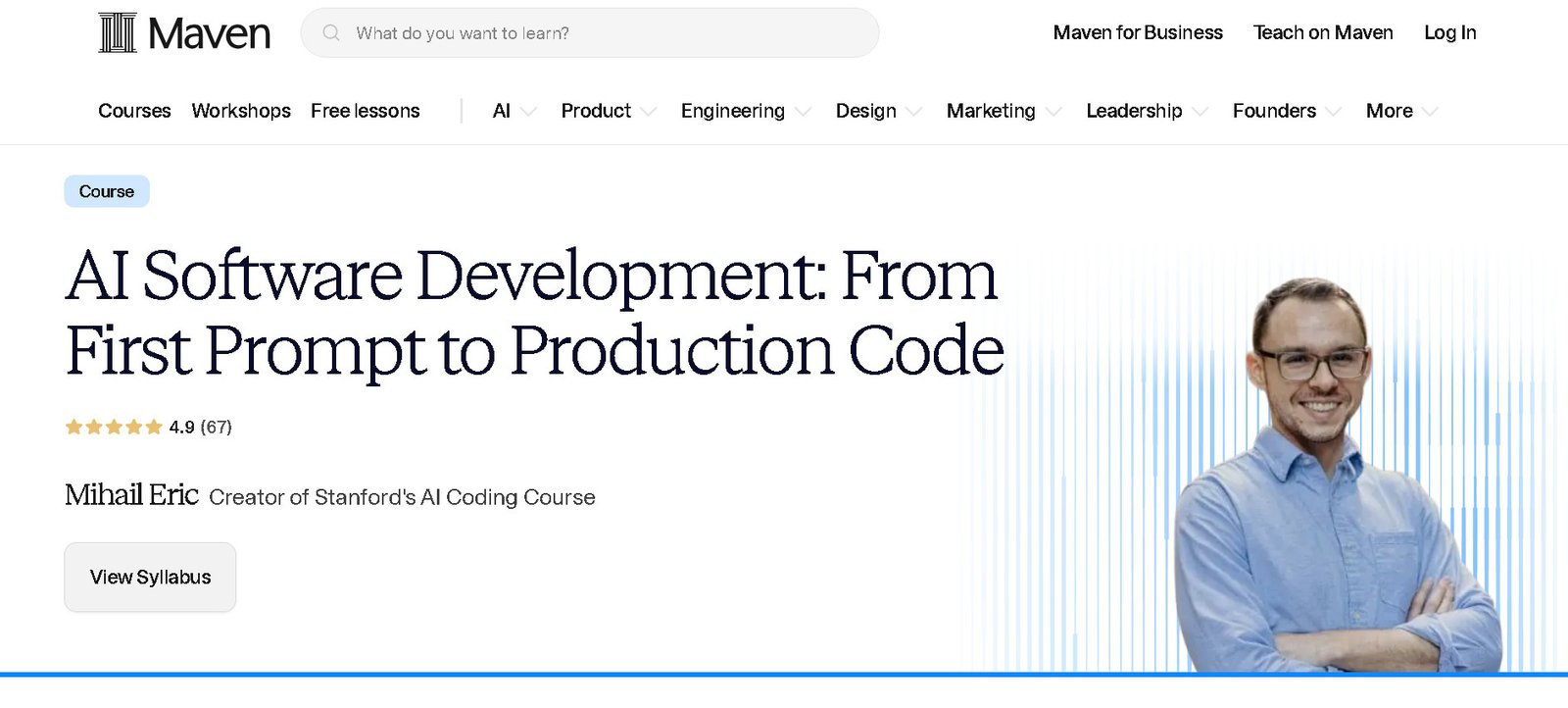Open Free lessons

(x=365, y=111)
